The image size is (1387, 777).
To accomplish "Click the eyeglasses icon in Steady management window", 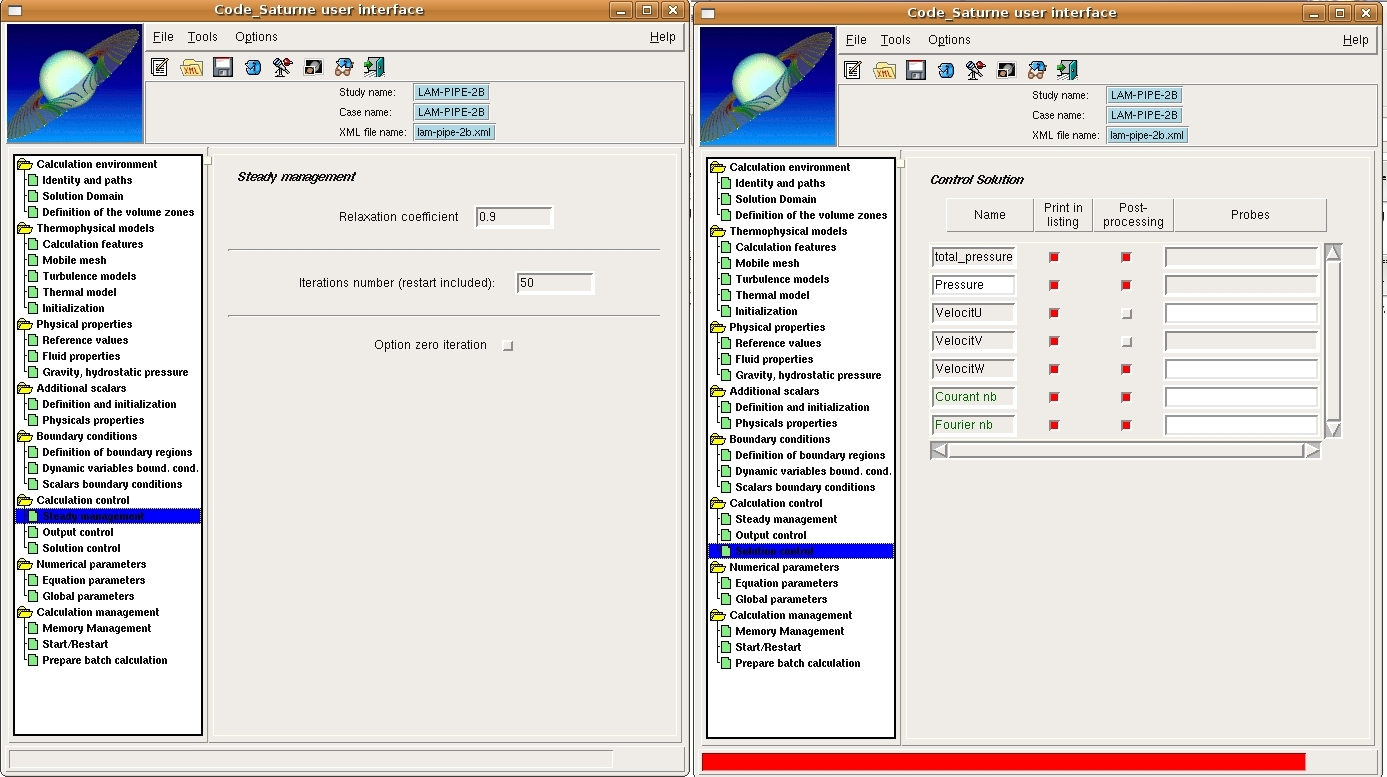I will [344, 67].
